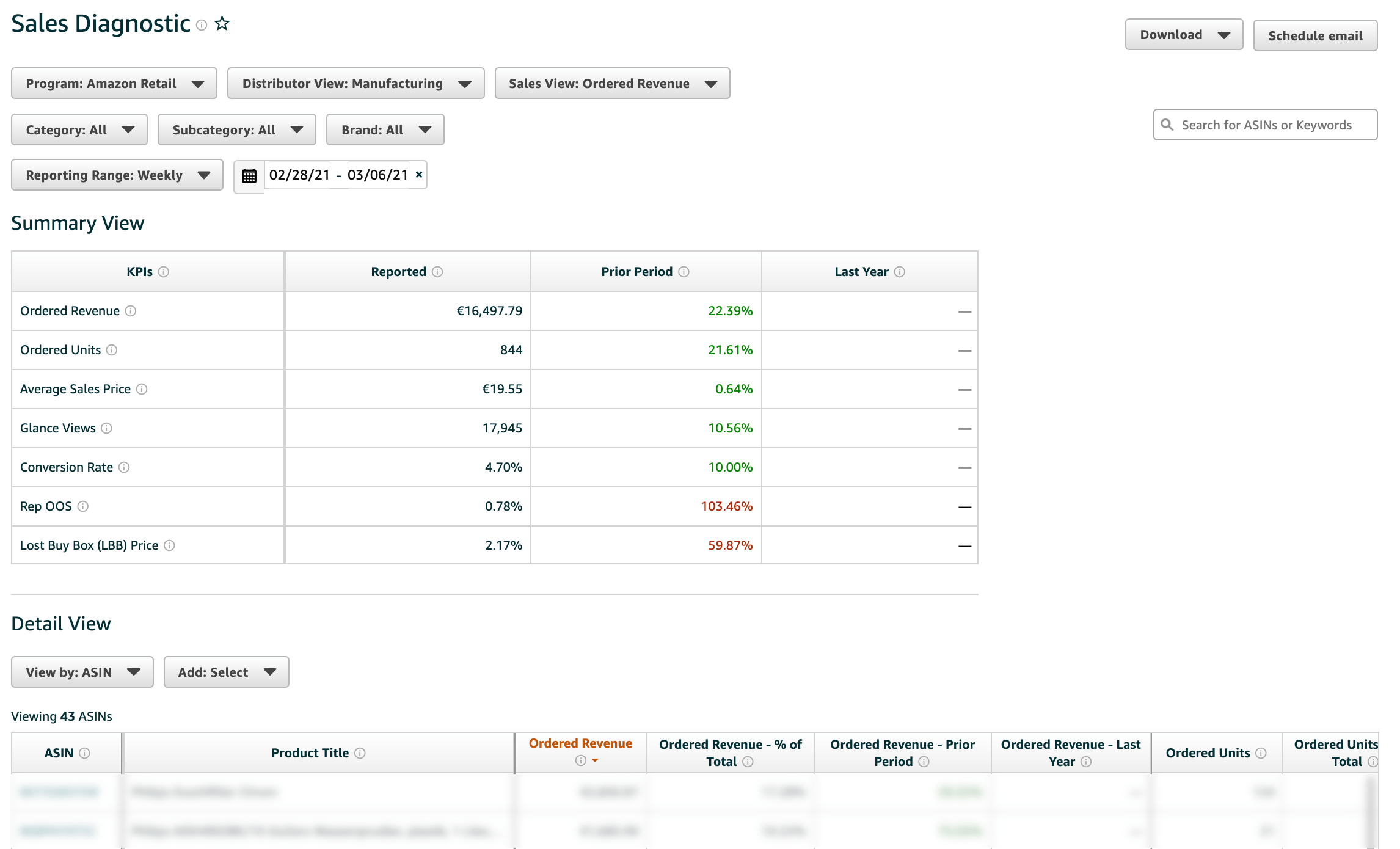Screen dimensions: 1400x849
Task: Open the info tooltip beside Sales Diagnostic title
Action: 202,26
